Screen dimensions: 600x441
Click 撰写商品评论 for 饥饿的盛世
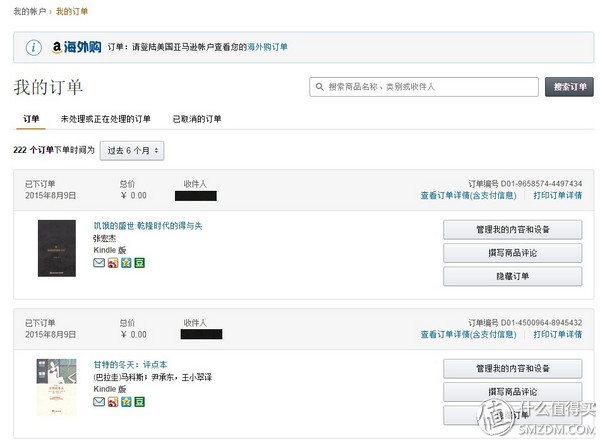(x=513, y=253)
